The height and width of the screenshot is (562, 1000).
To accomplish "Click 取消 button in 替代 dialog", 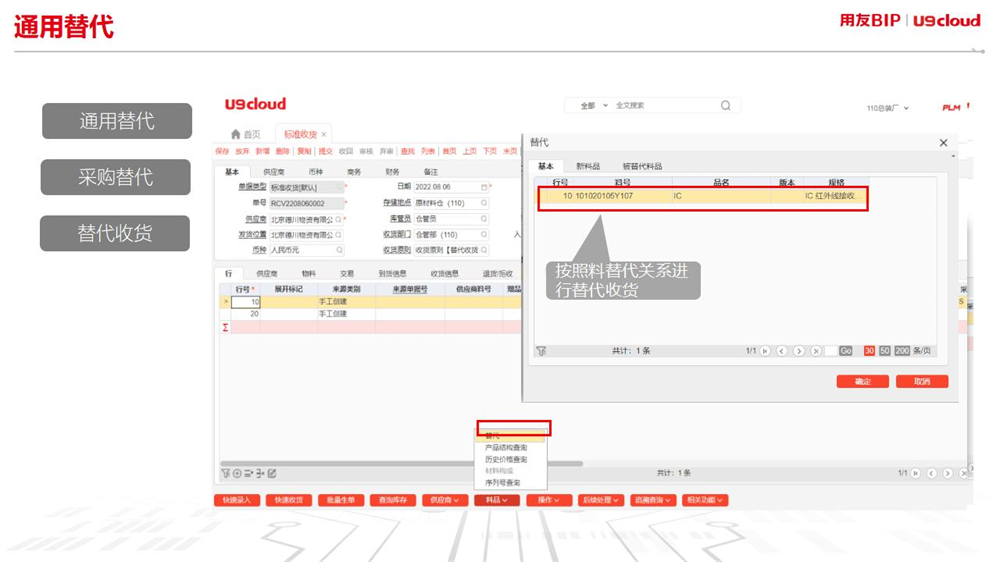I will [922, 381].
